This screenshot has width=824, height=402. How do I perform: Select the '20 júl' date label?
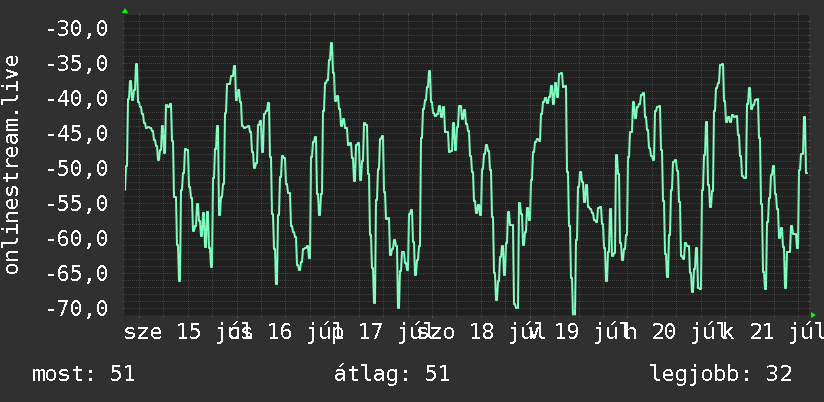coord(682,333)
